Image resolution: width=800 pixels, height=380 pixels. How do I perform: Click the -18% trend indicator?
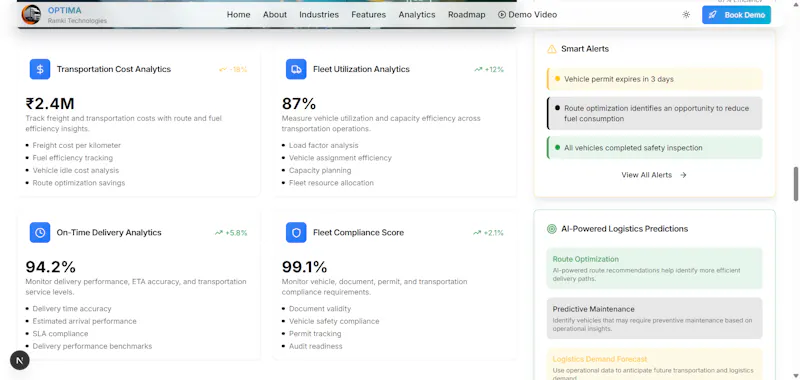(x=233, y=69)
